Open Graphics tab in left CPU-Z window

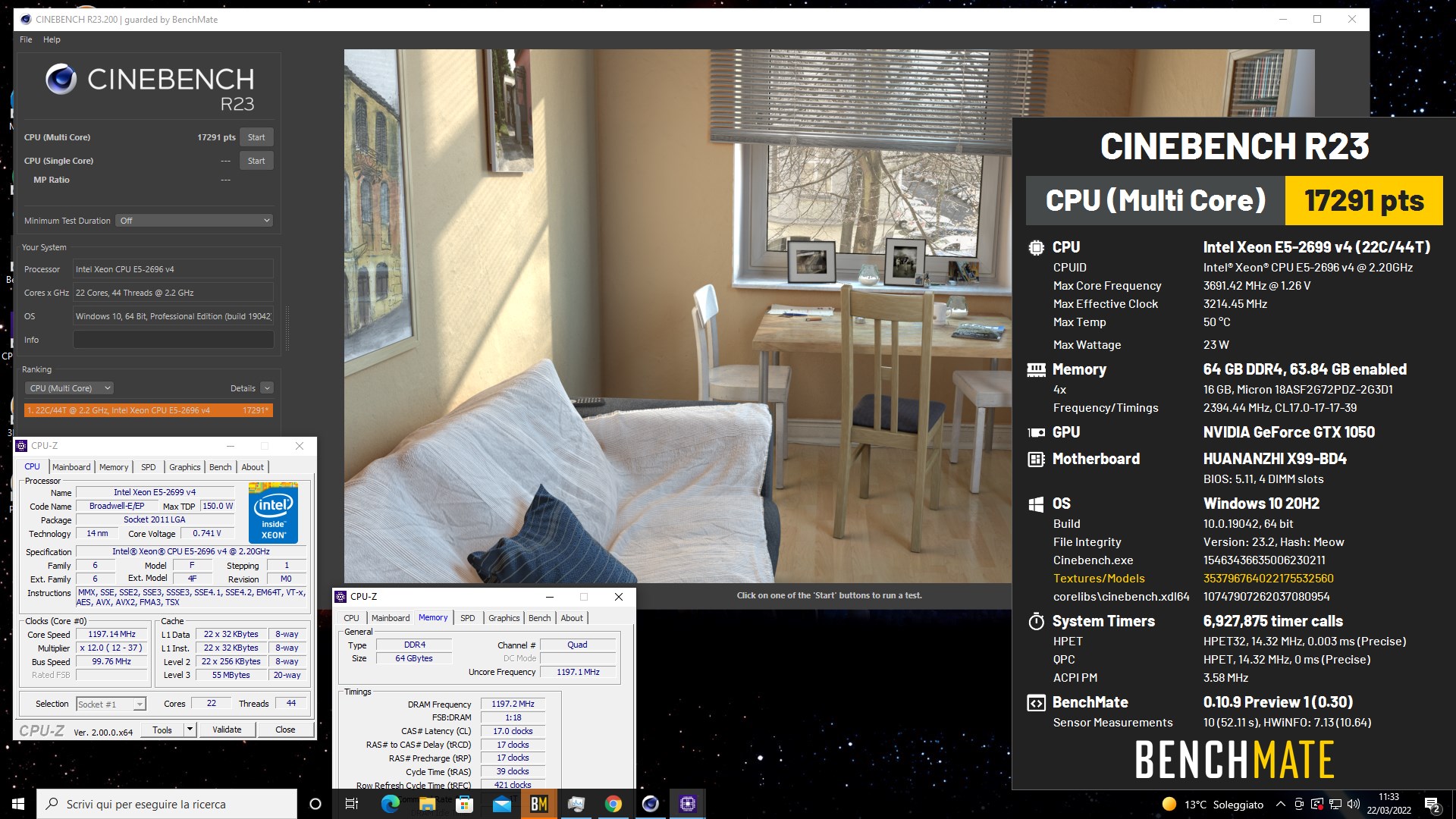(x=185, y=467)
